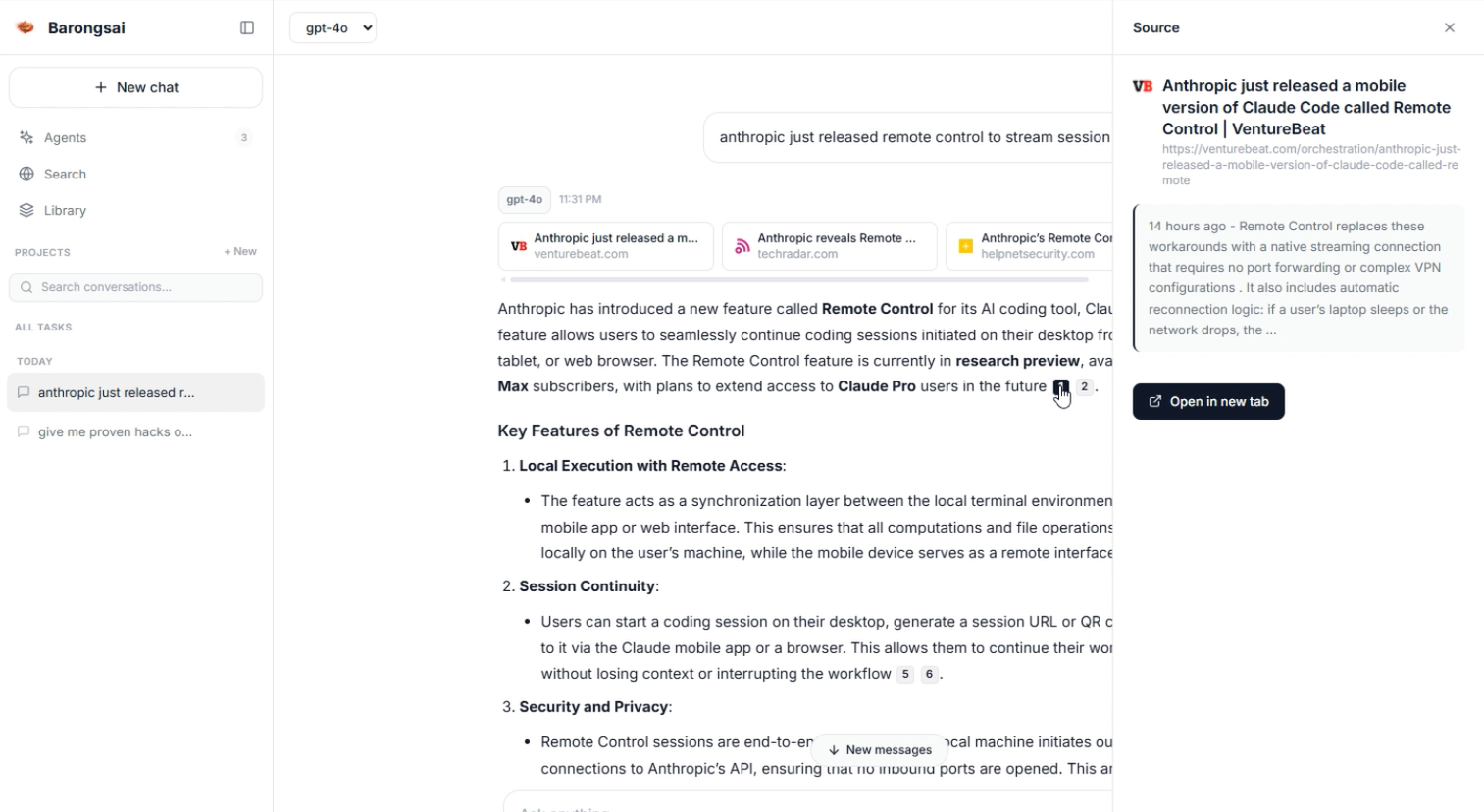The width and height of the screenshot is (1484, 812).
Task: Click the Barongsai logo icon
Action: 26,27
